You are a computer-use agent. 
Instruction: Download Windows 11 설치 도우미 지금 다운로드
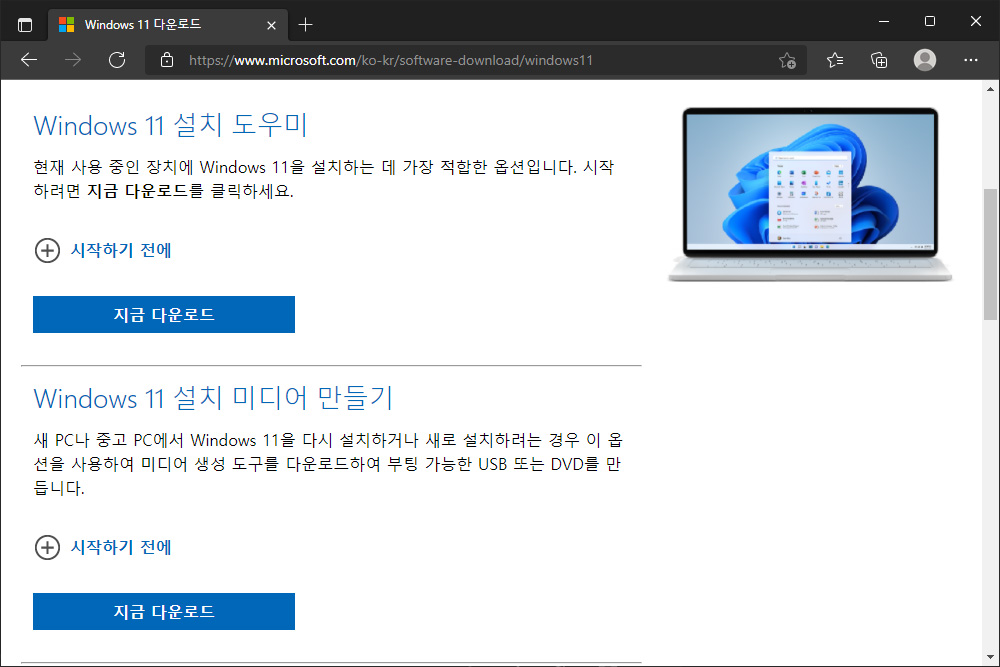pos(164,314)
